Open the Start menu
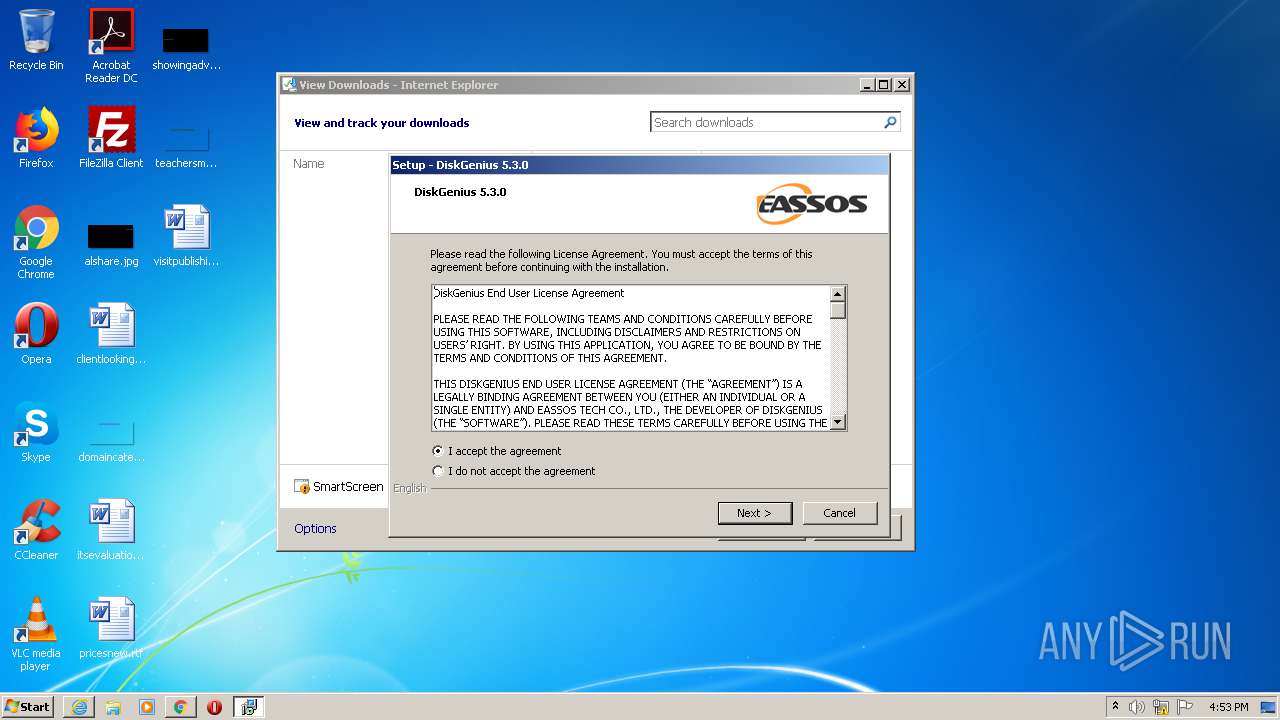 28,707
